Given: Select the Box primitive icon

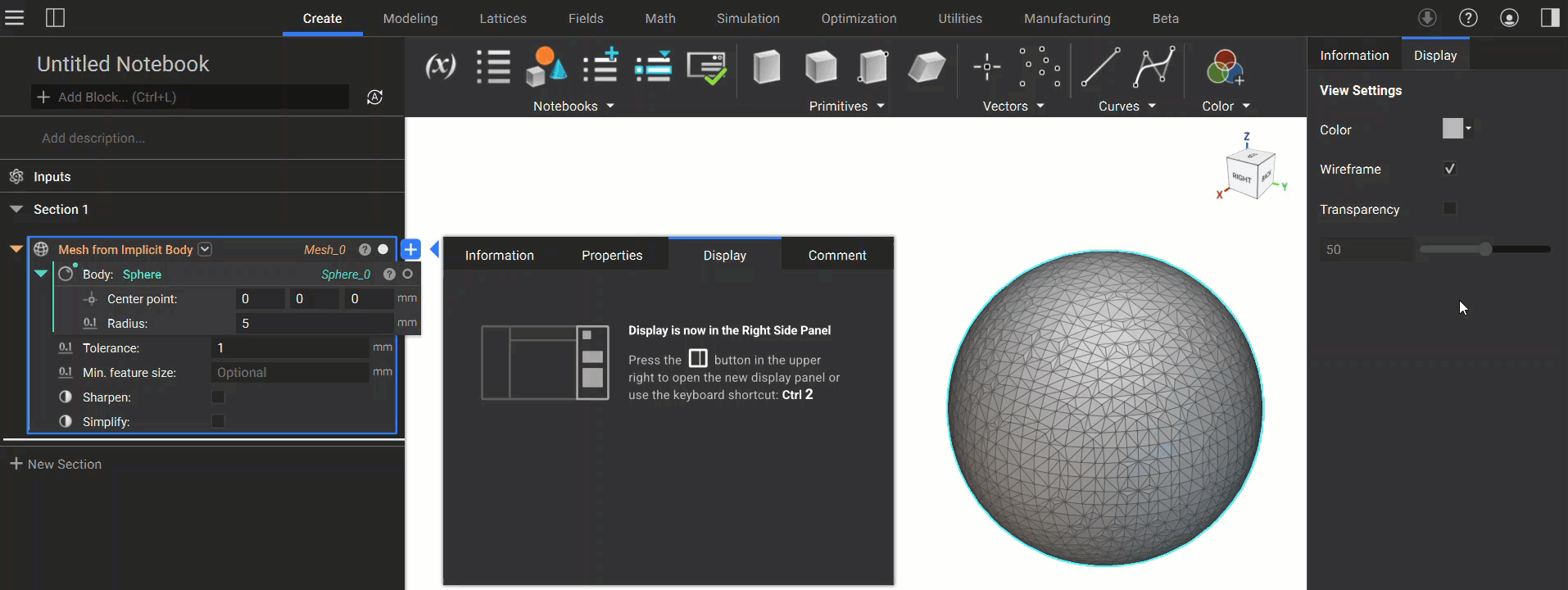Looking at the screenshot, I should pos(767,66).
